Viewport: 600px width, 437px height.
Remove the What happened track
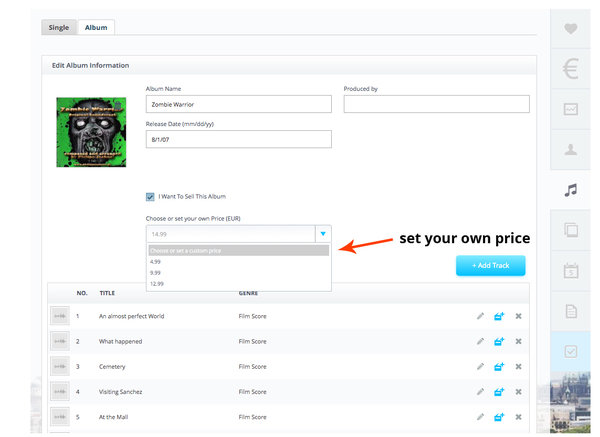point(518,341)
